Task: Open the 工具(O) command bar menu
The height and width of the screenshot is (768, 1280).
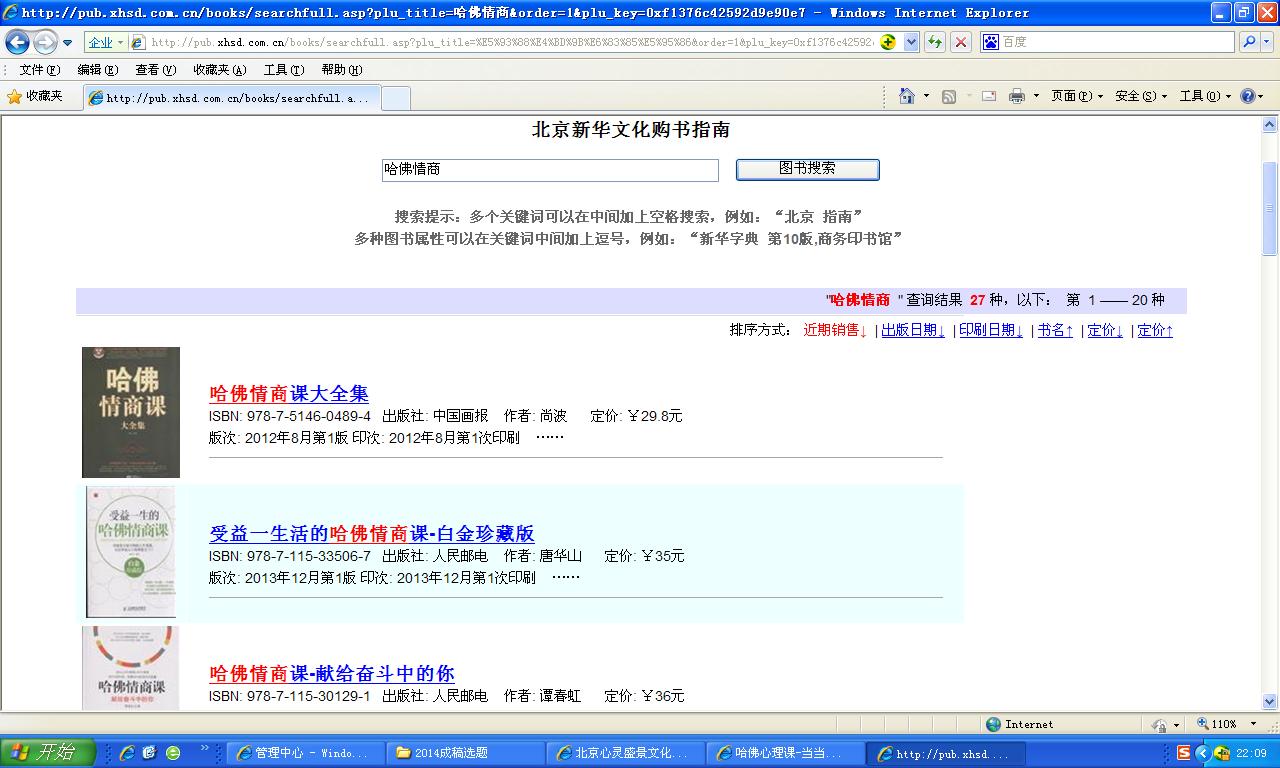Action: tap(1205, 96)
